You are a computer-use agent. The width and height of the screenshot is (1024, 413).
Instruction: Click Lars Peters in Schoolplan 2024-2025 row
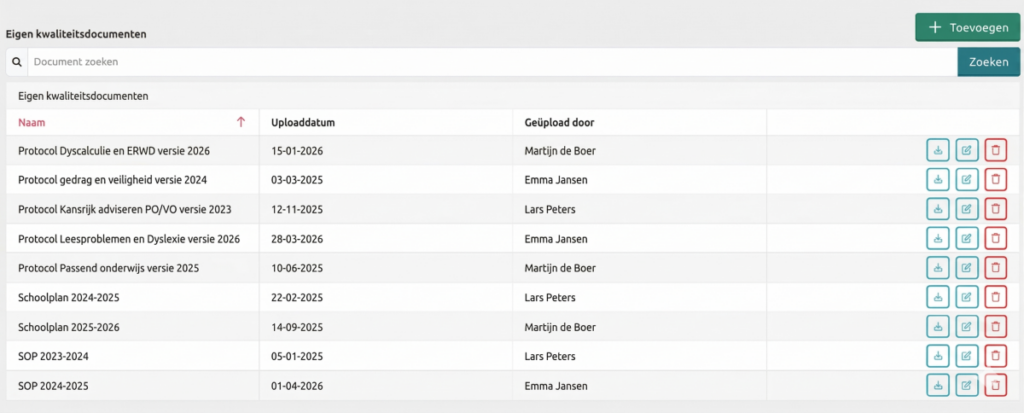550,297
